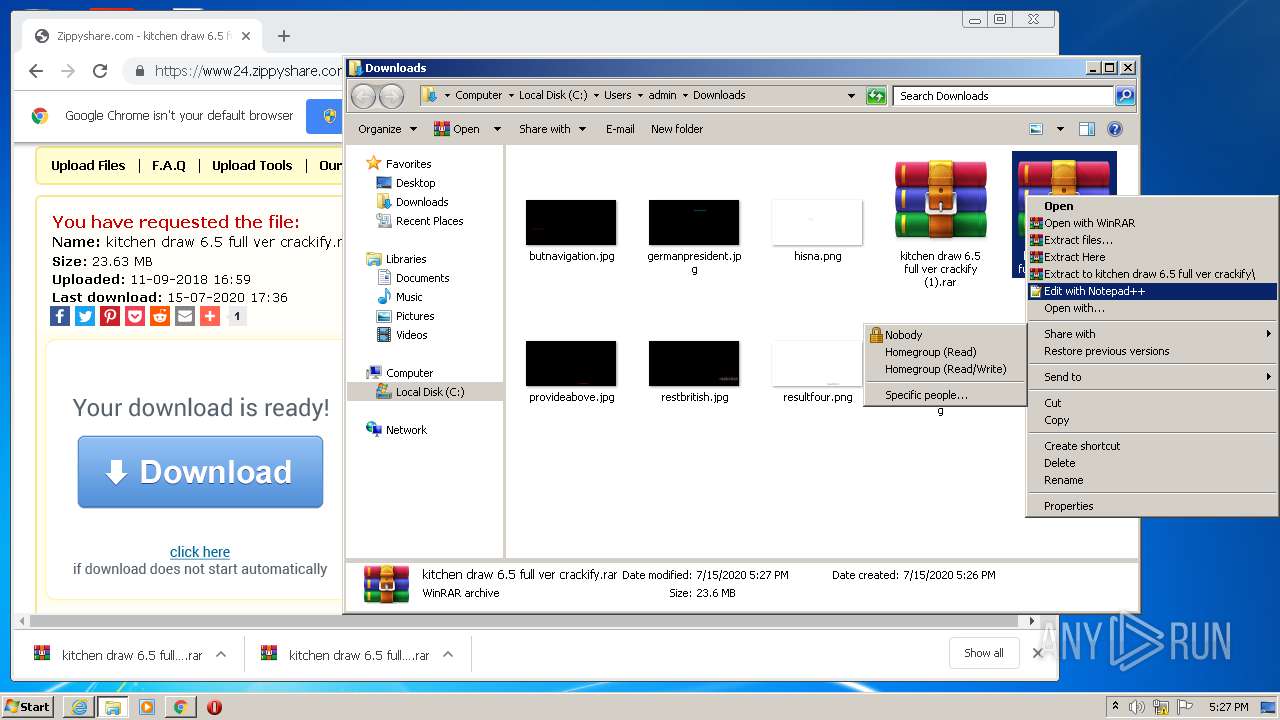Click New folder in toolbar
Viewport: 1280px width, 720px height.
(x=677, y=129)
